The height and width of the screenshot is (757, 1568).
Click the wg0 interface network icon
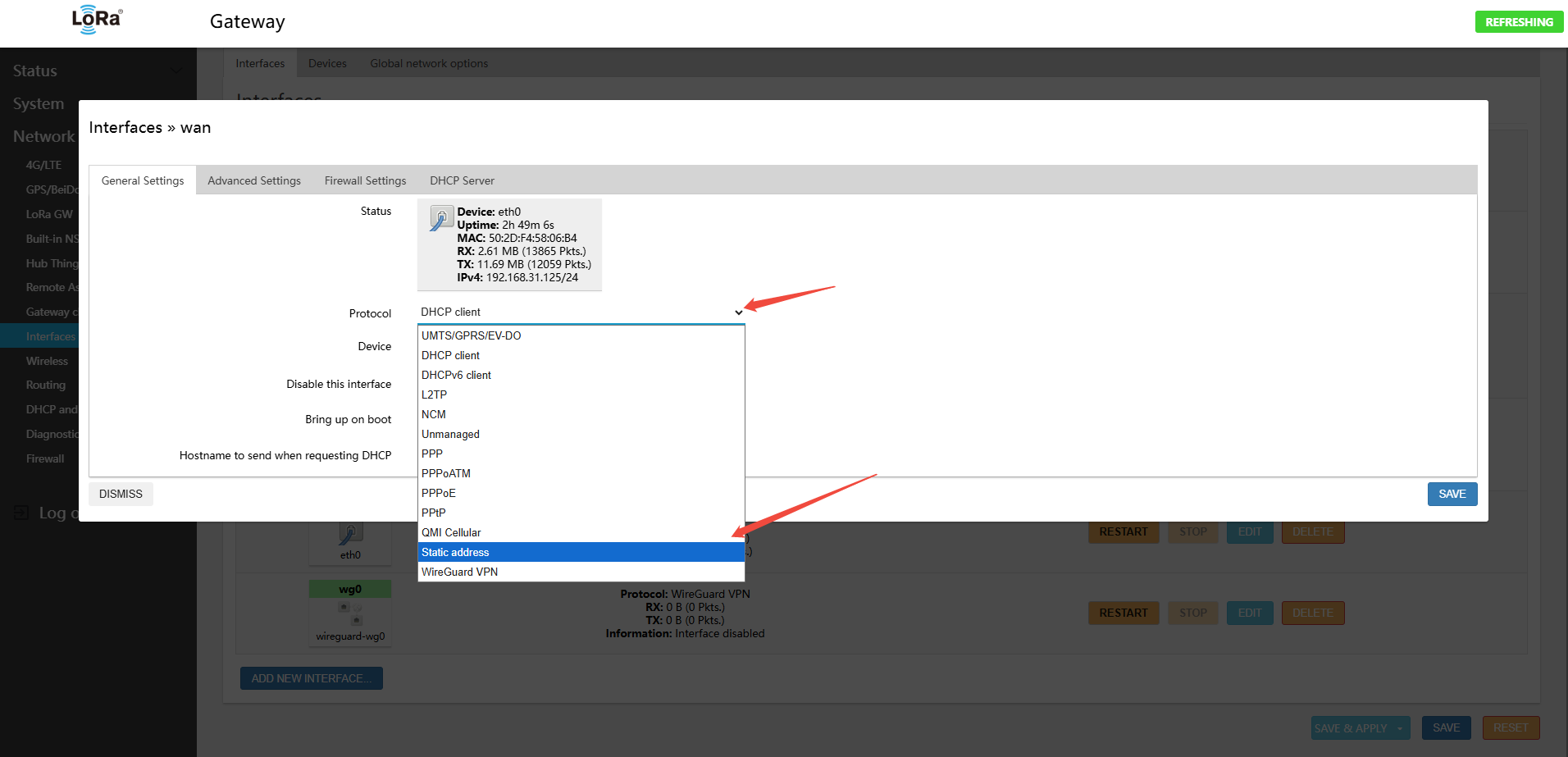point(350,613)
